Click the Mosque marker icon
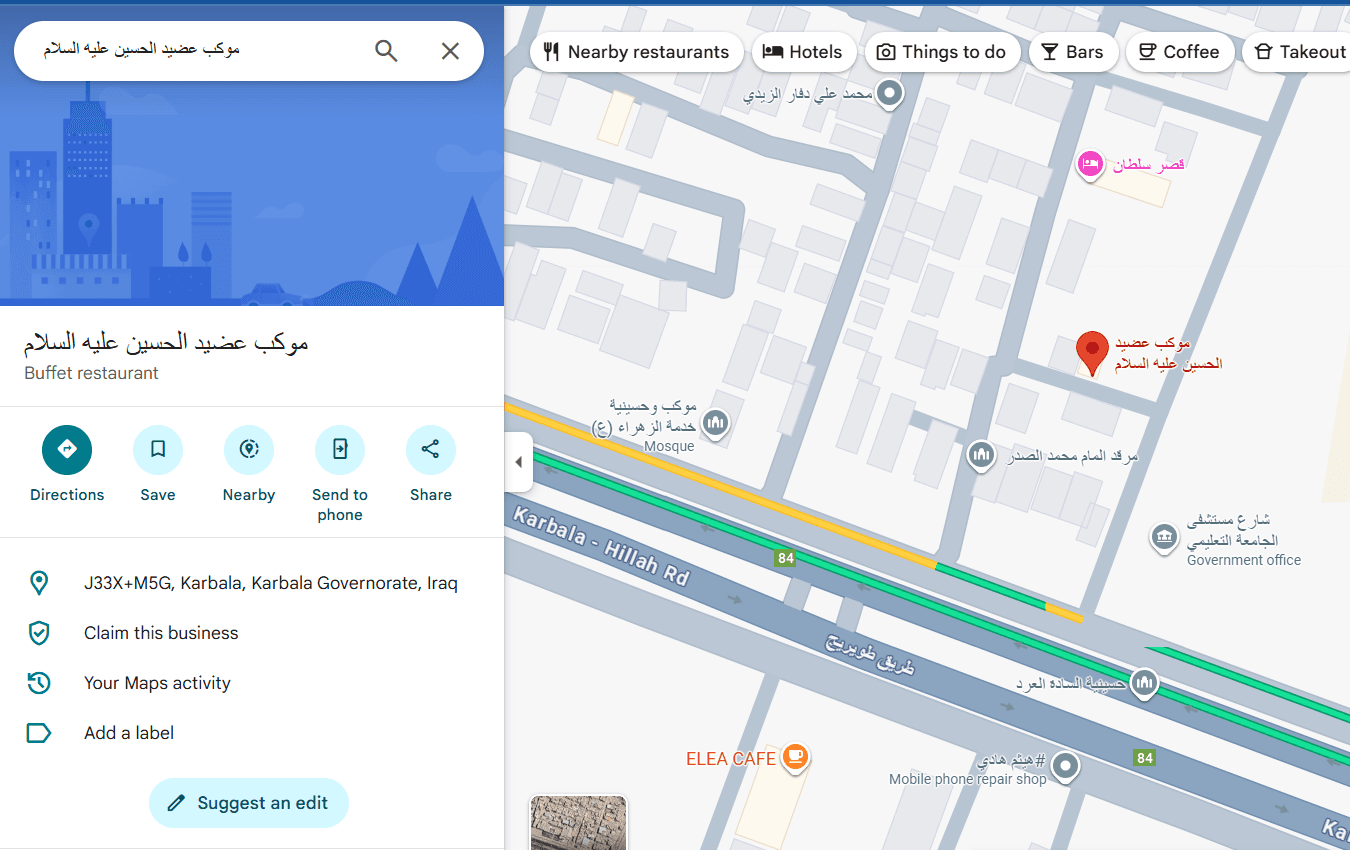1350x850 pixels. point(715,424)
